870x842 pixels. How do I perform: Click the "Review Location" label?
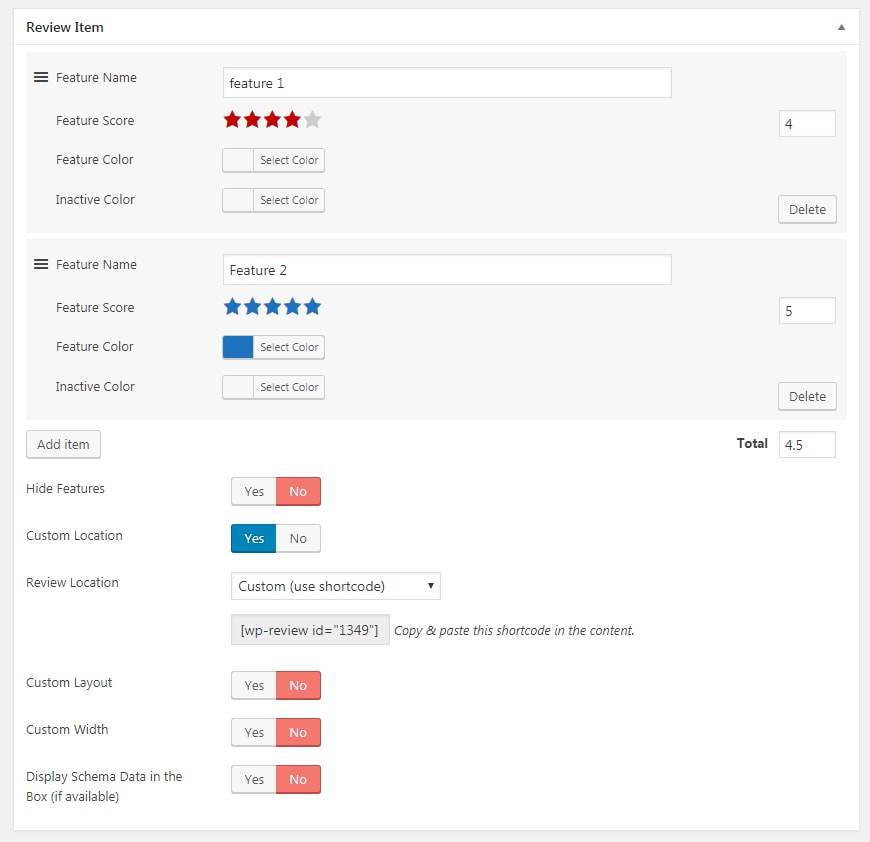(x=72, y=582)
